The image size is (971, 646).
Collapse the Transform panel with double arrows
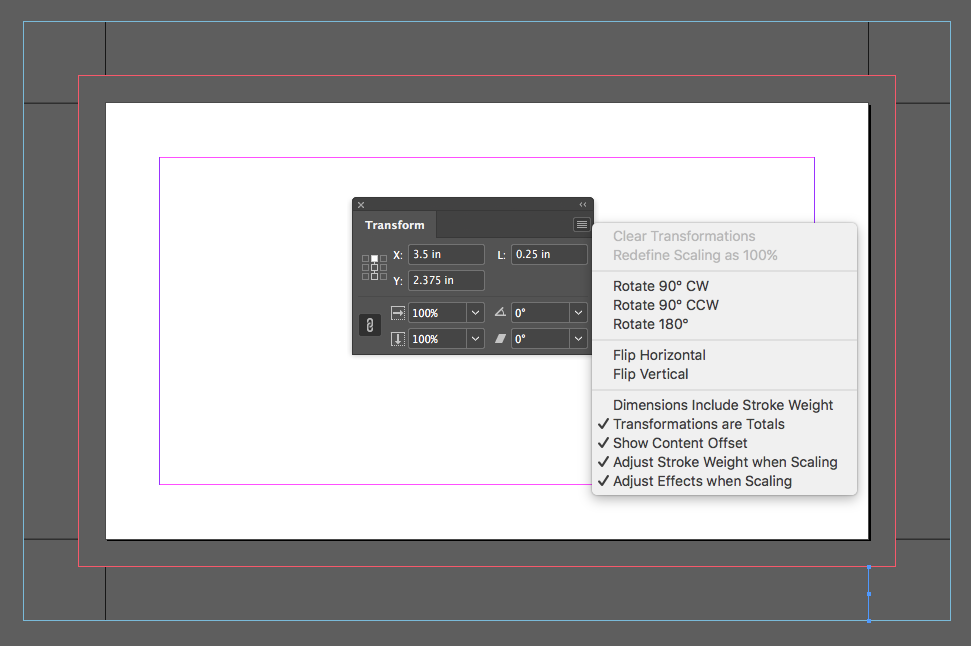point(583,204)
